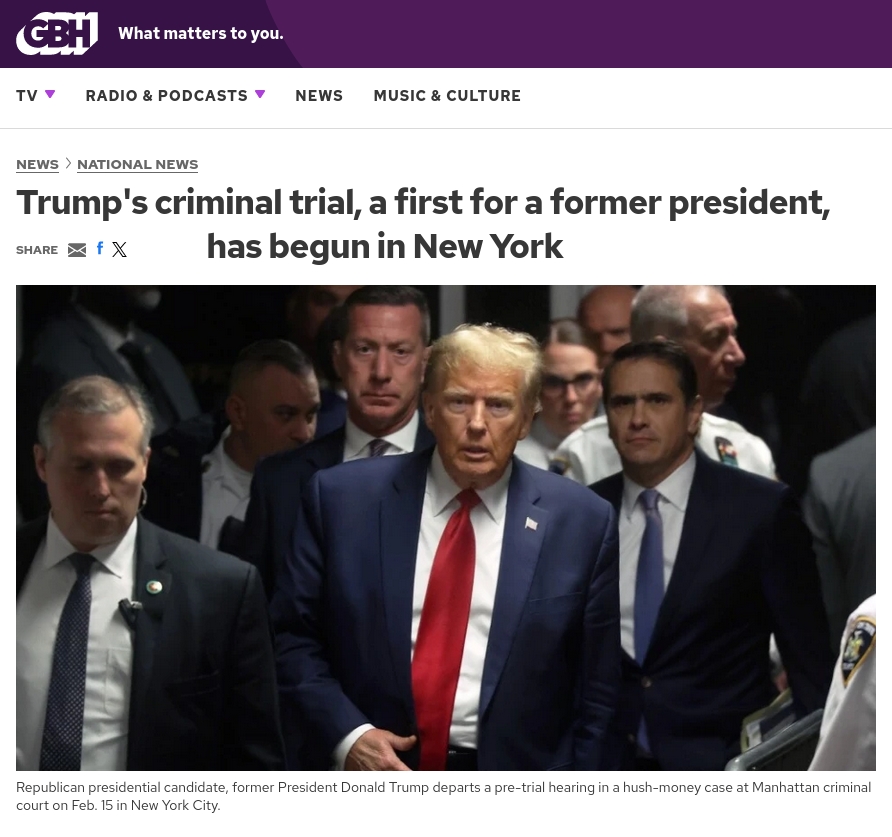
Task: Expand the TV menu purple arrow
Action: tap(50, 94)
